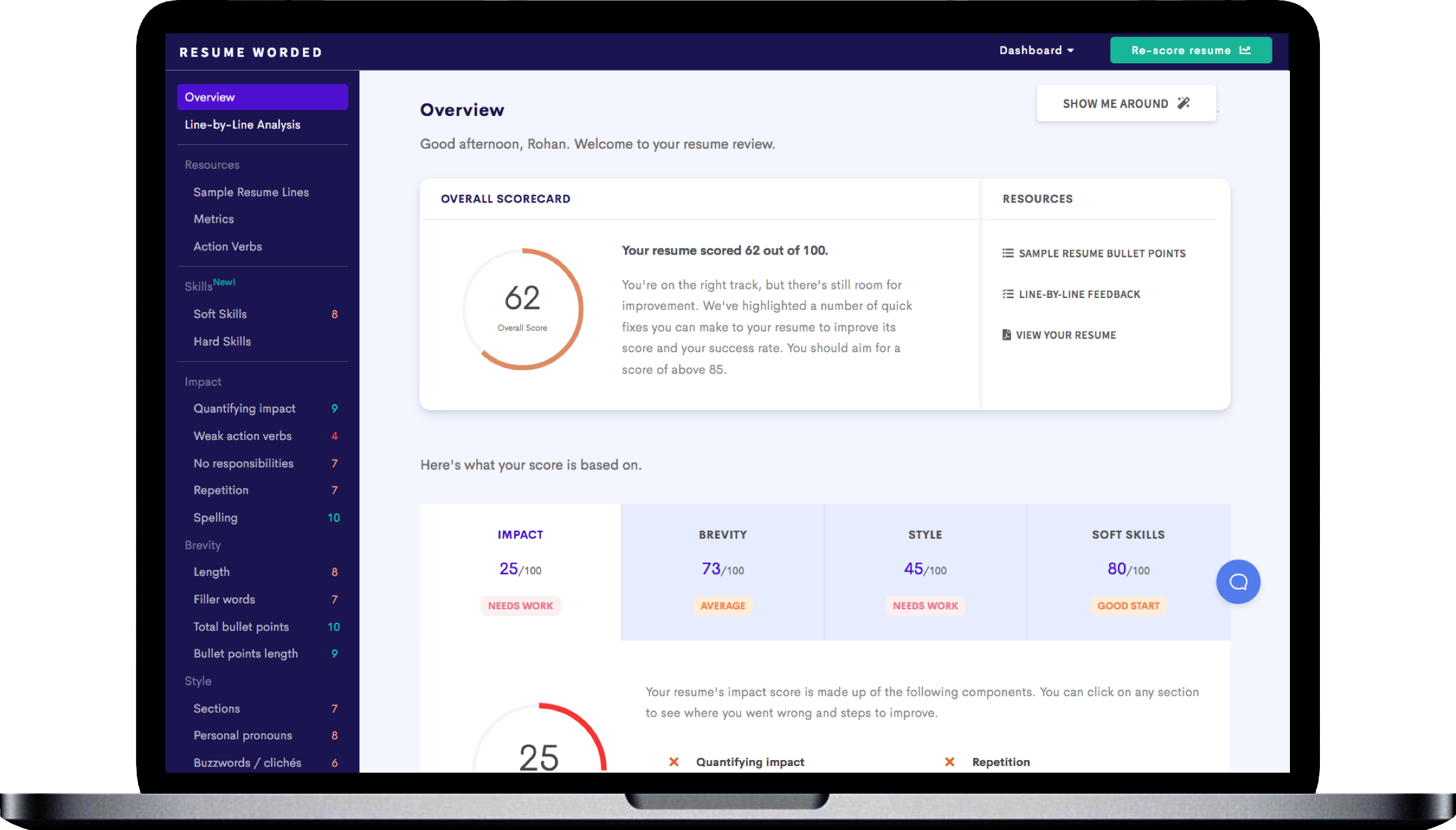Click the Needs Work badge under Impact
The image size is (1456, 830).
pos(520,605)
